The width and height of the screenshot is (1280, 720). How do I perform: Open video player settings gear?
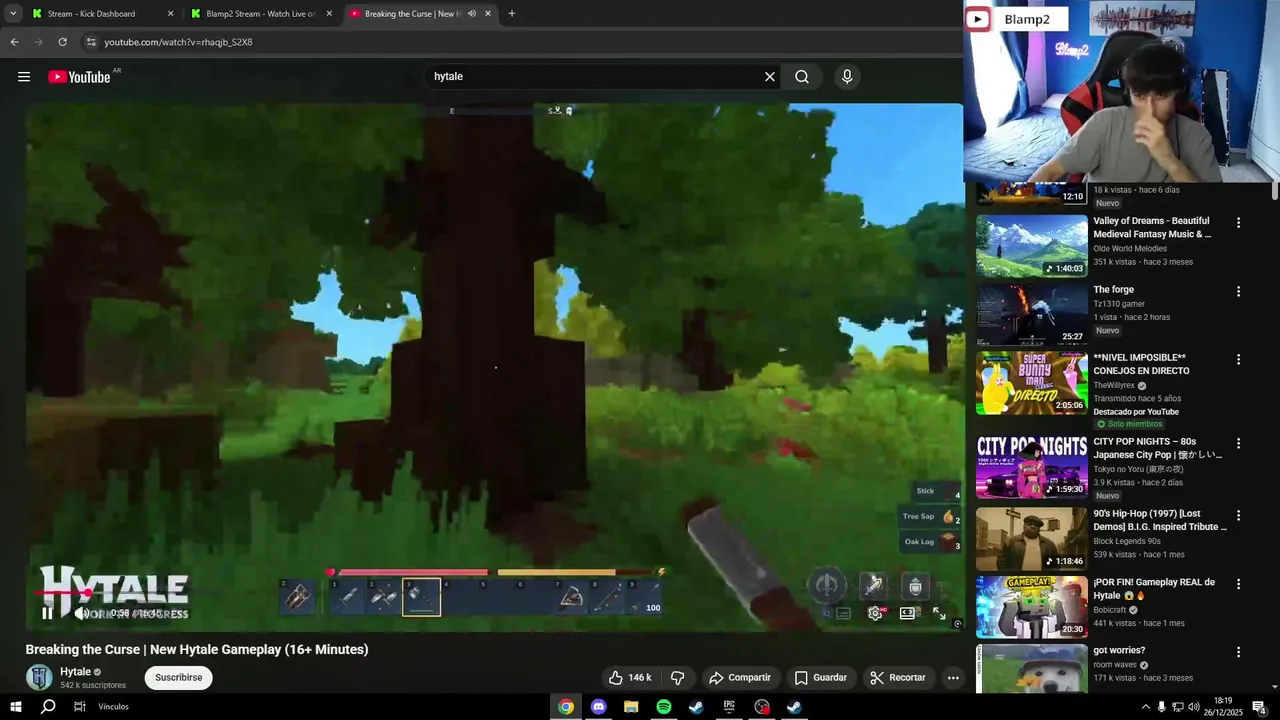coord(875,613)
